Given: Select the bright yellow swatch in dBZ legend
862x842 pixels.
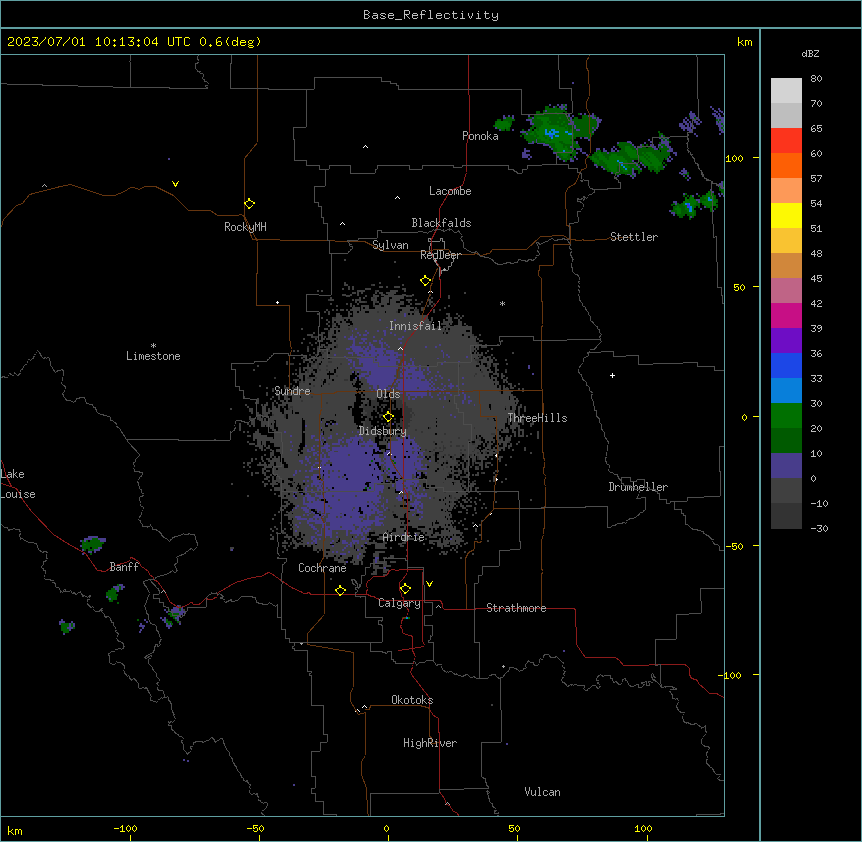Looking at the screenshot, I should [786, 215].
